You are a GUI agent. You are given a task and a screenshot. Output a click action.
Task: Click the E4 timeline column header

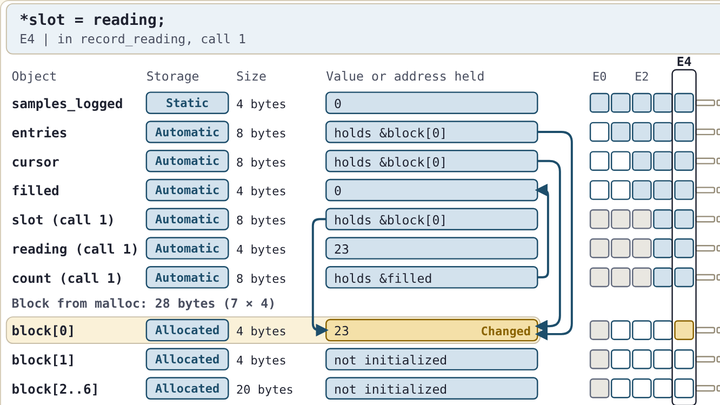[684, 62]
